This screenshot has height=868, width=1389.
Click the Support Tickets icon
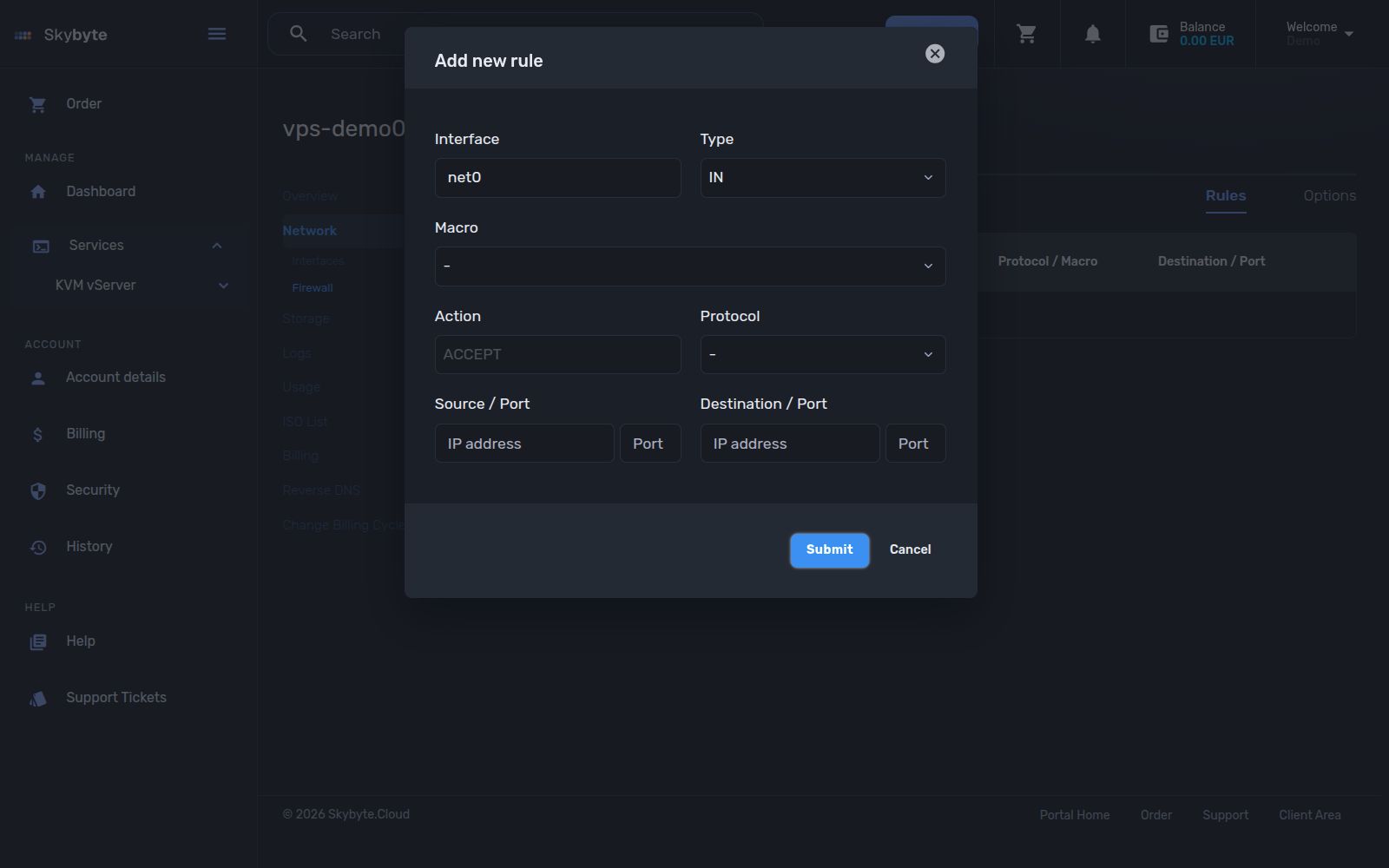[x=38, y=699]
